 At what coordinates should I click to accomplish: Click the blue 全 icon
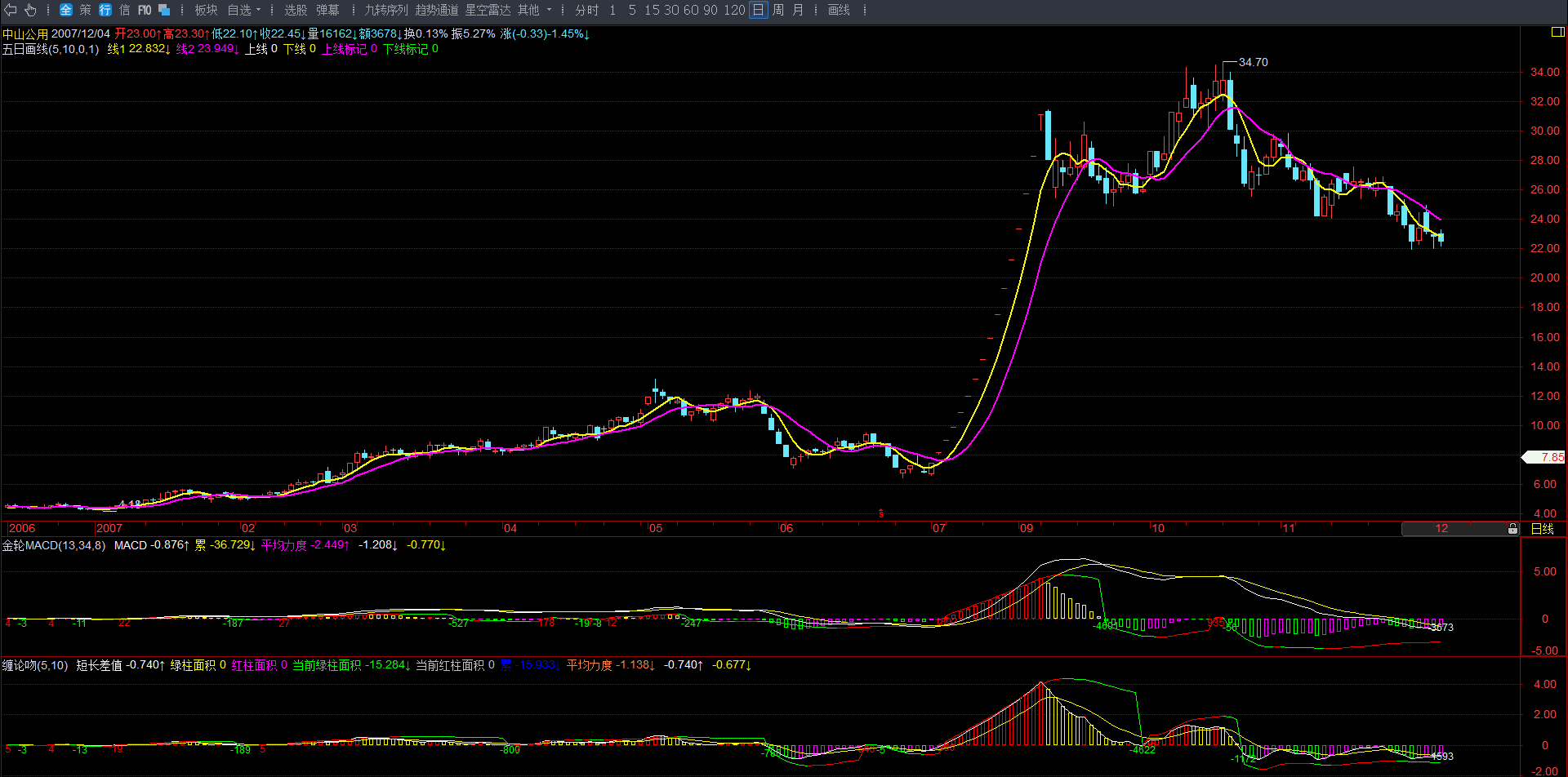click(66, 10)
